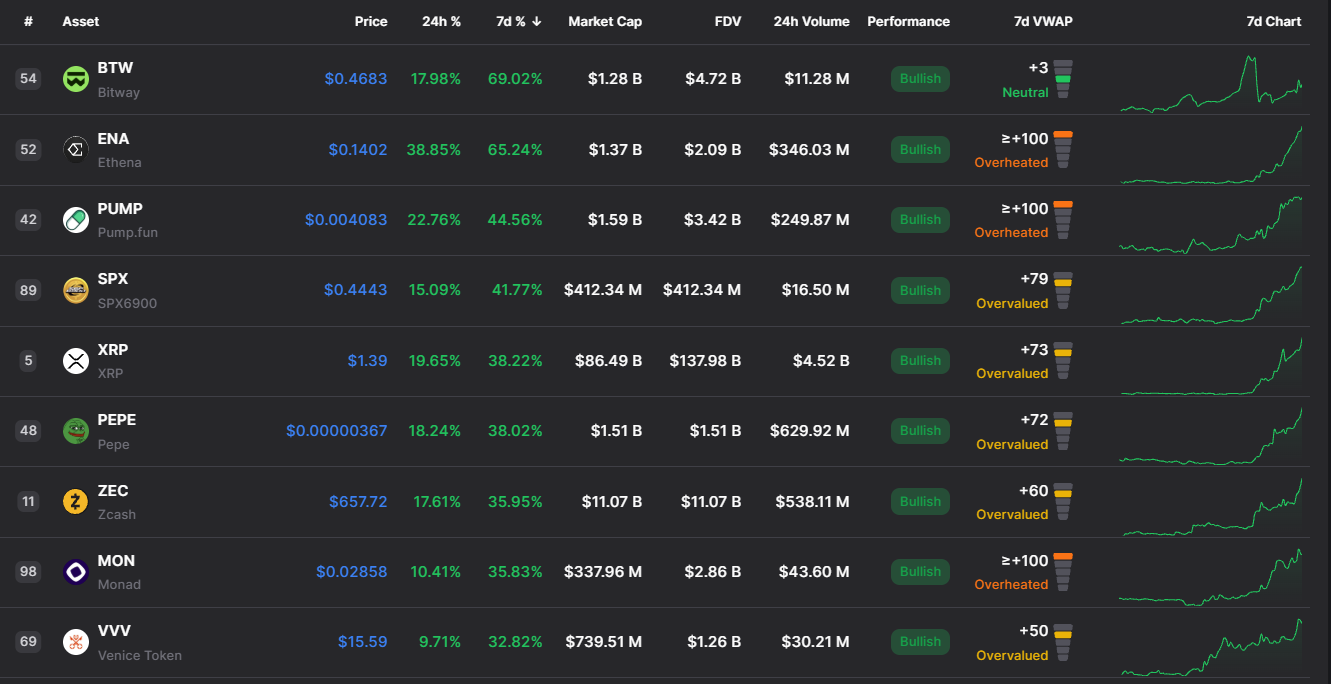Open the ZEC asset name link
1331x684 pixels.
[113, 491]
